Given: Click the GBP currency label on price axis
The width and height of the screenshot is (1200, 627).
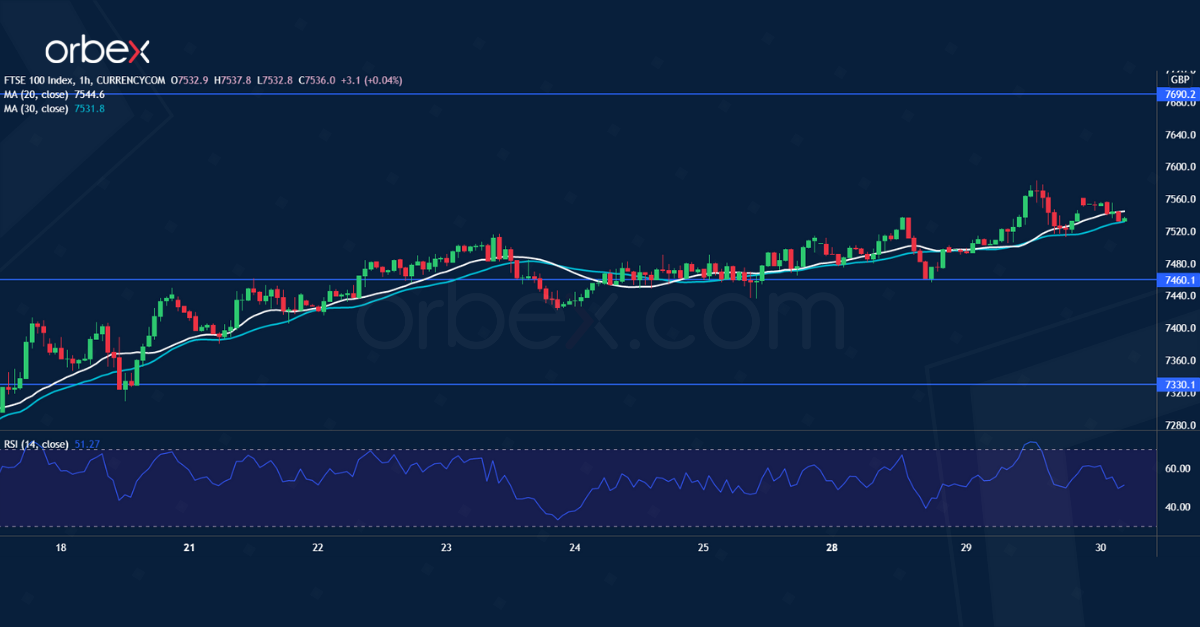Looking at the screenshot, I should [1179, 79].
